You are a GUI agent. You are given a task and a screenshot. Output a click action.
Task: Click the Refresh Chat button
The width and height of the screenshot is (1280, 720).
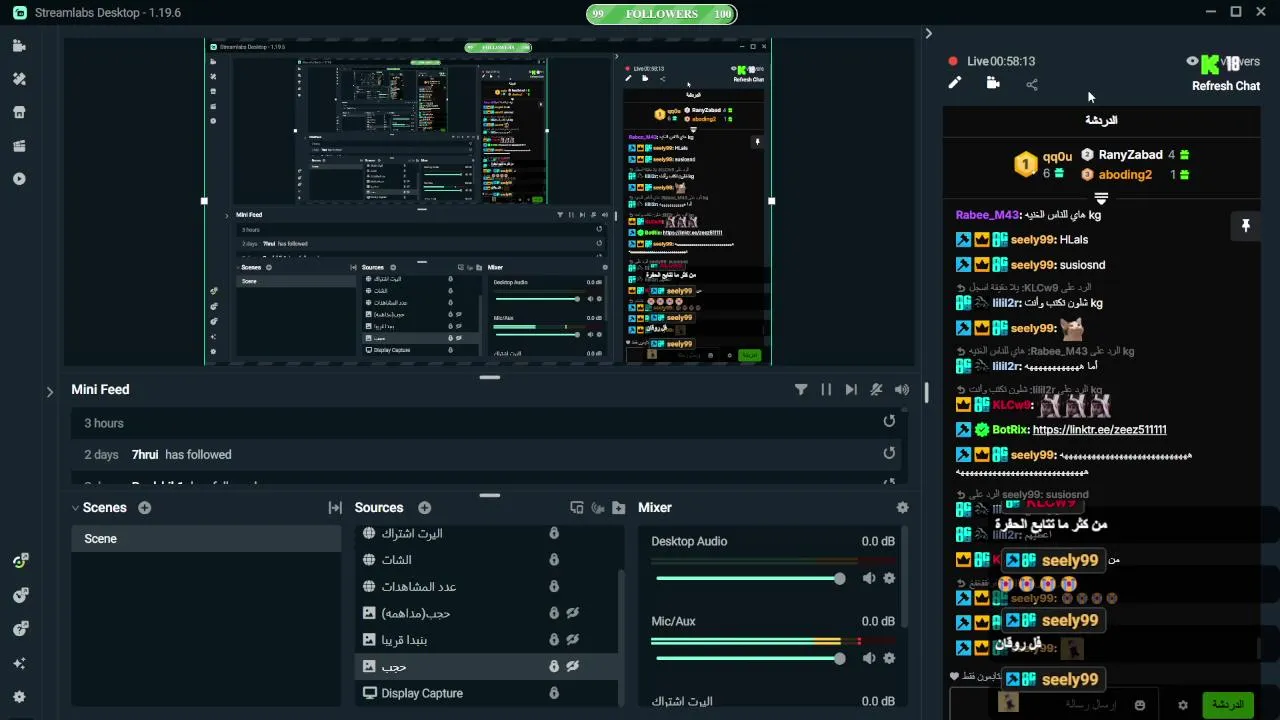[1225, 86]
